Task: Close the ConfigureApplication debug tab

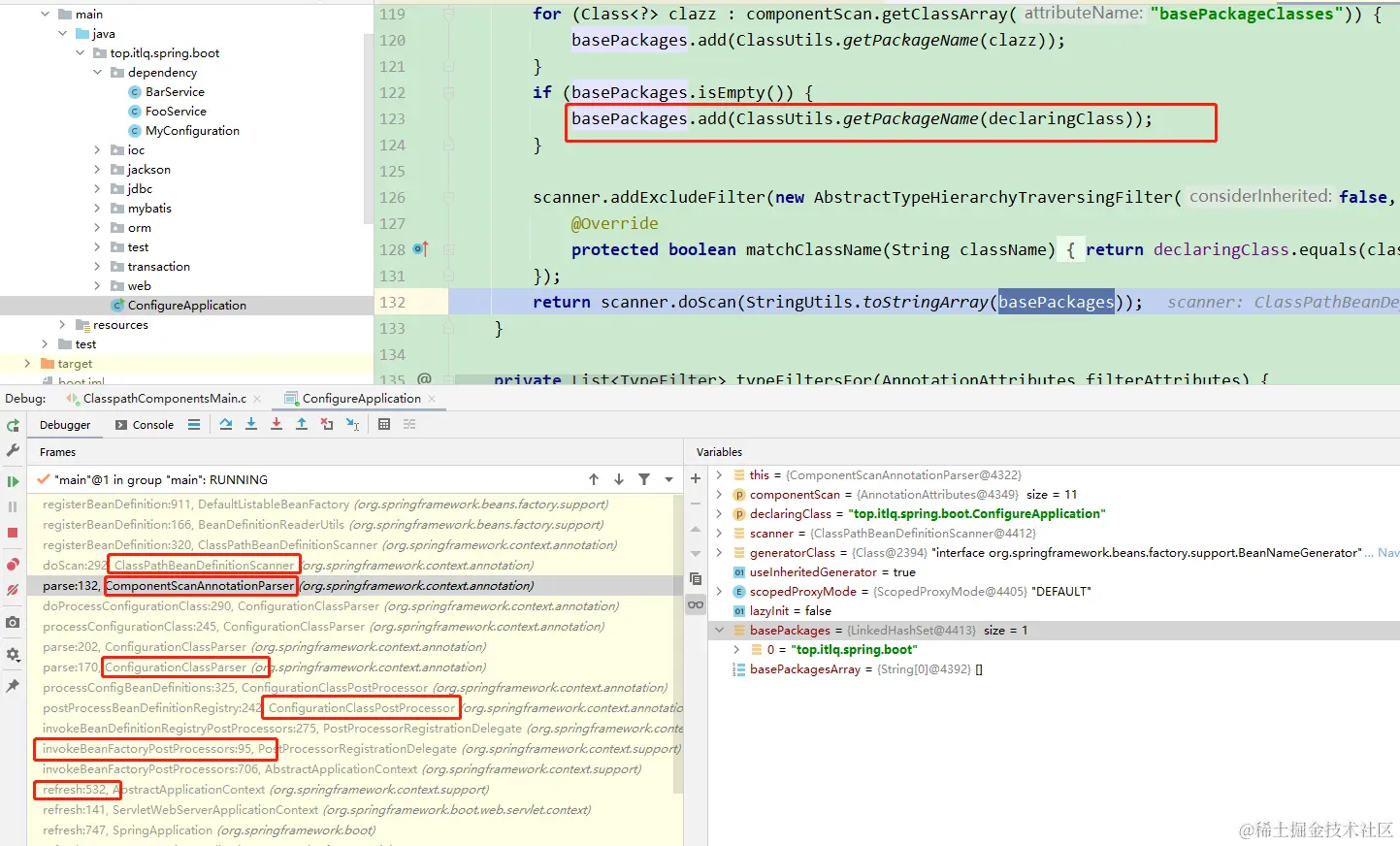Action: tap(432, 399)
